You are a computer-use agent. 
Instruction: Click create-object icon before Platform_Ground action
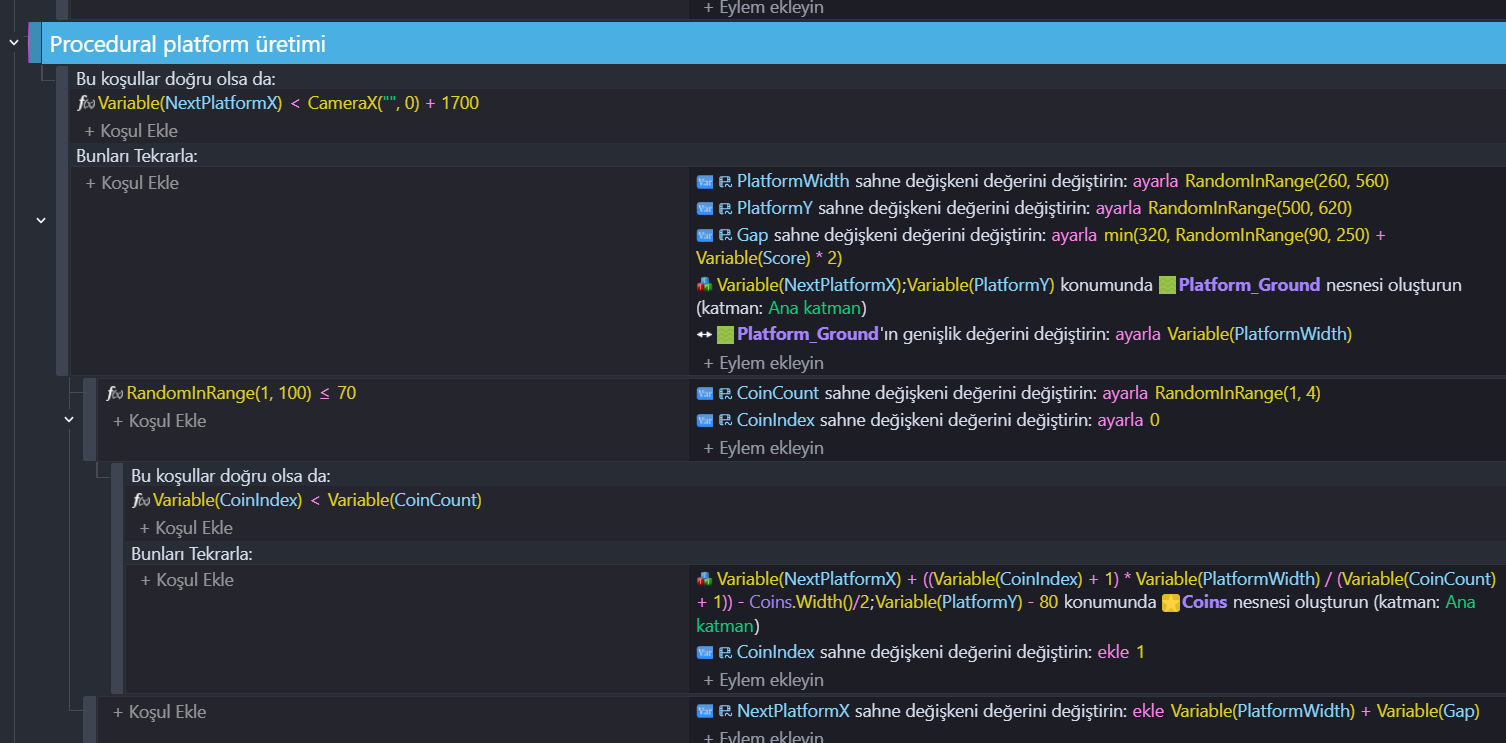tap(704, 285)
